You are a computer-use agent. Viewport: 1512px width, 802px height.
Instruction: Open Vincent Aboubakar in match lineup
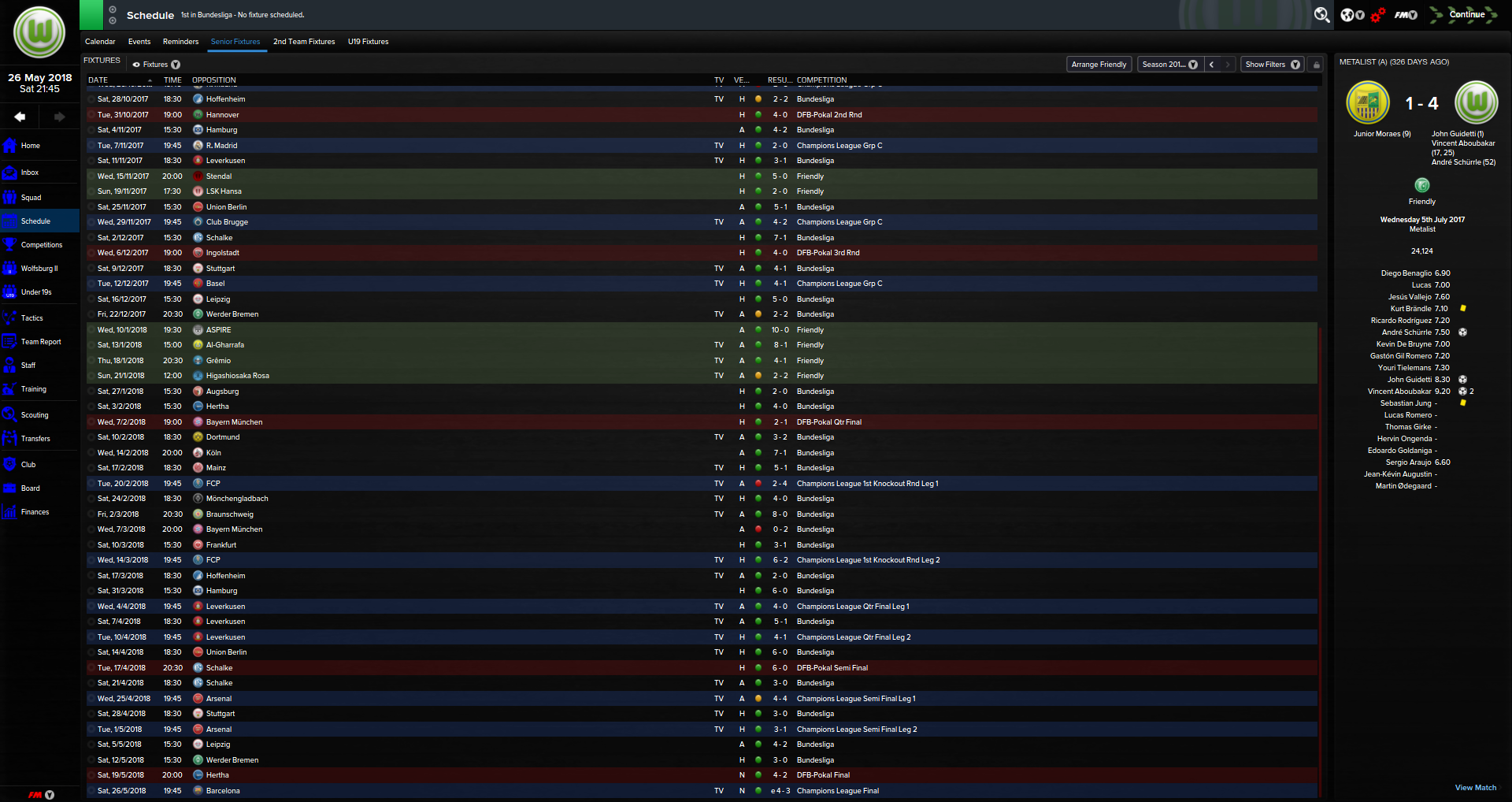(x=1399, y=392)
